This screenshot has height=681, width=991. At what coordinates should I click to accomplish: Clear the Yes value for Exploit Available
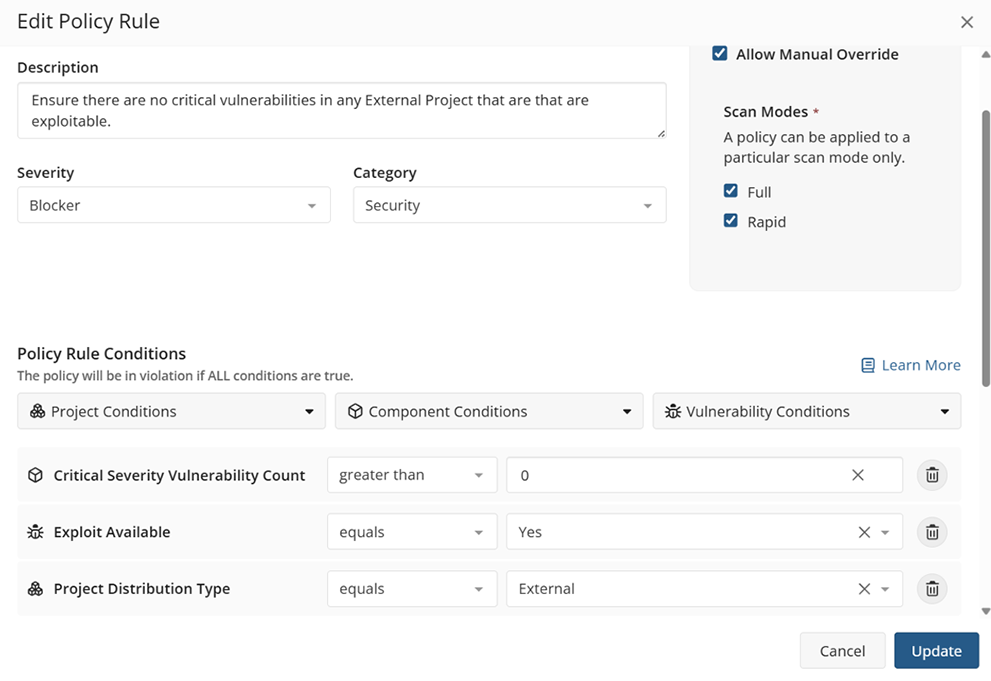tap(864, 532)
